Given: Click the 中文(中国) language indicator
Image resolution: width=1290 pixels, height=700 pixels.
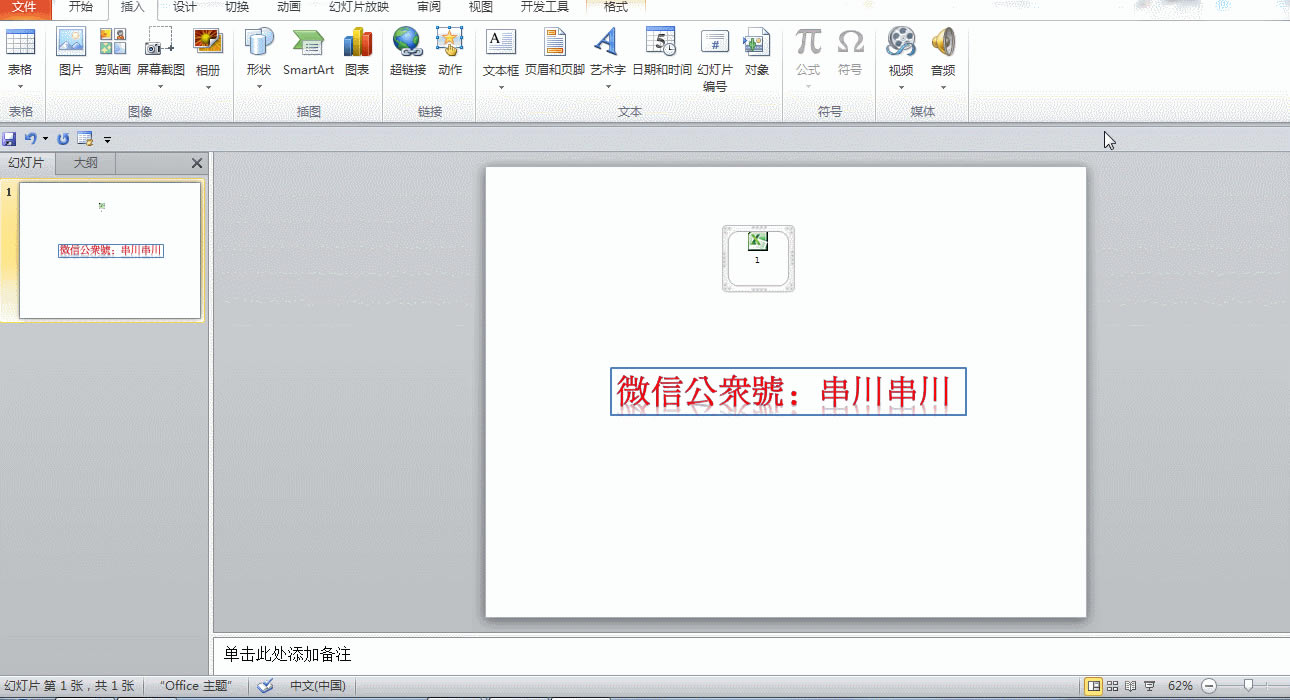Looking at the screenshot, I should point(316,686).
